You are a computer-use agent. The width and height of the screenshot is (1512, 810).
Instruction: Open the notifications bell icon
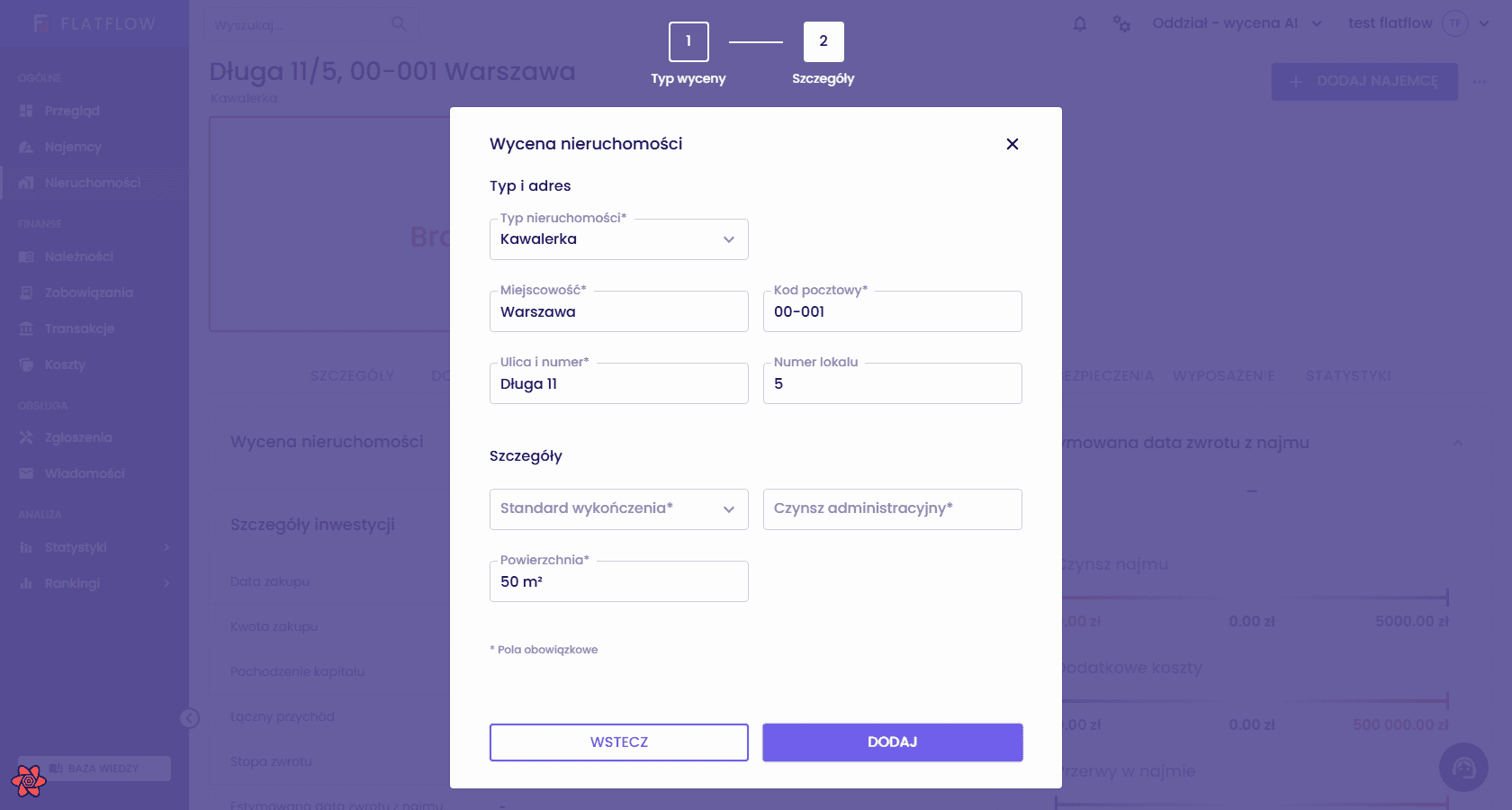(x=1080, y=24)
